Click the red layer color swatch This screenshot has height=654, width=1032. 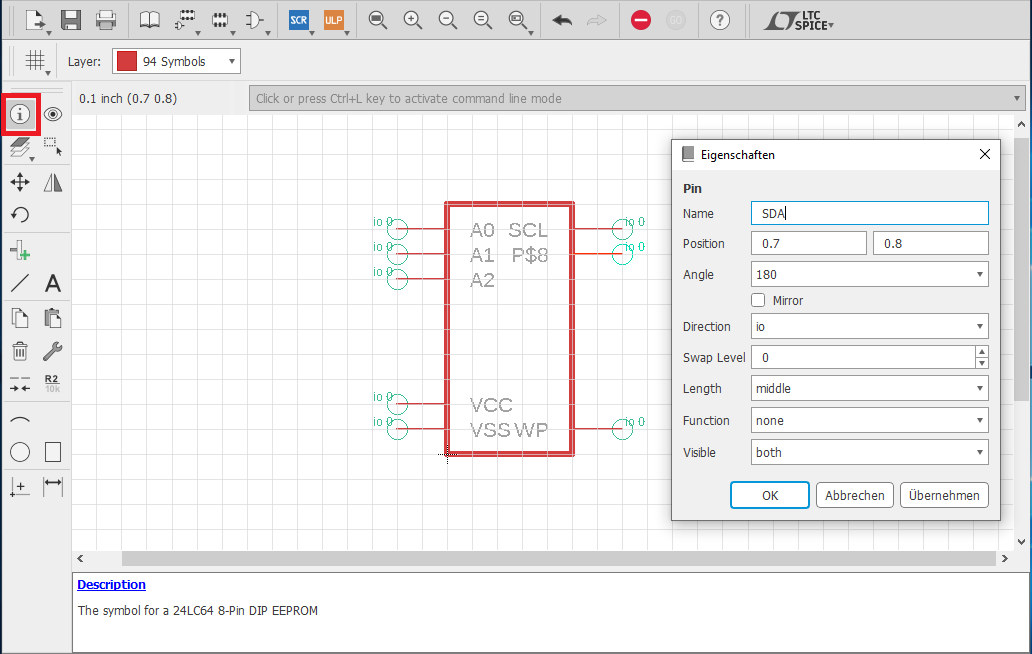pos(126,61)
